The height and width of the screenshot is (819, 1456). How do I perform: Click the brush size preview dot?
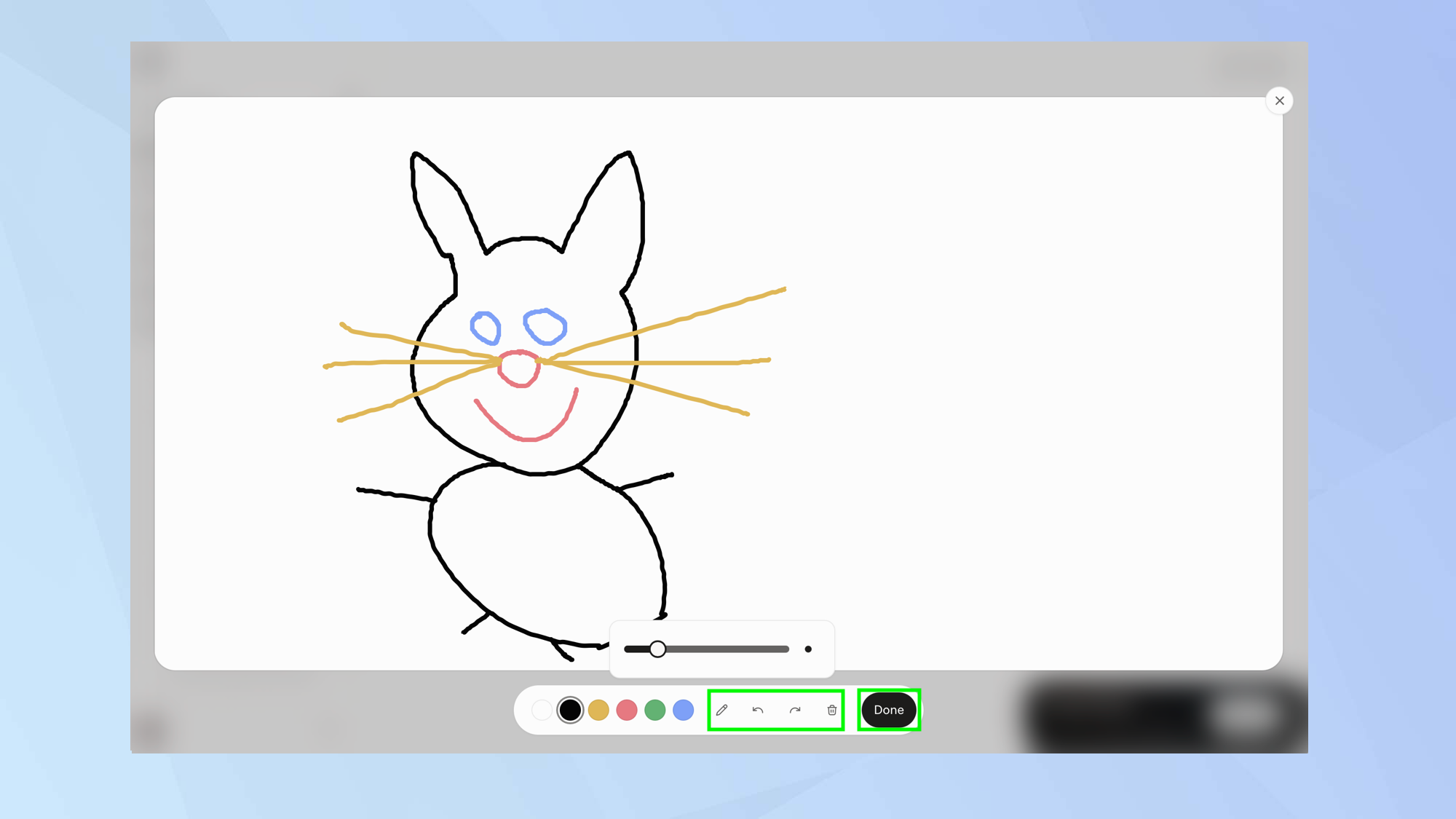[808, 649]
